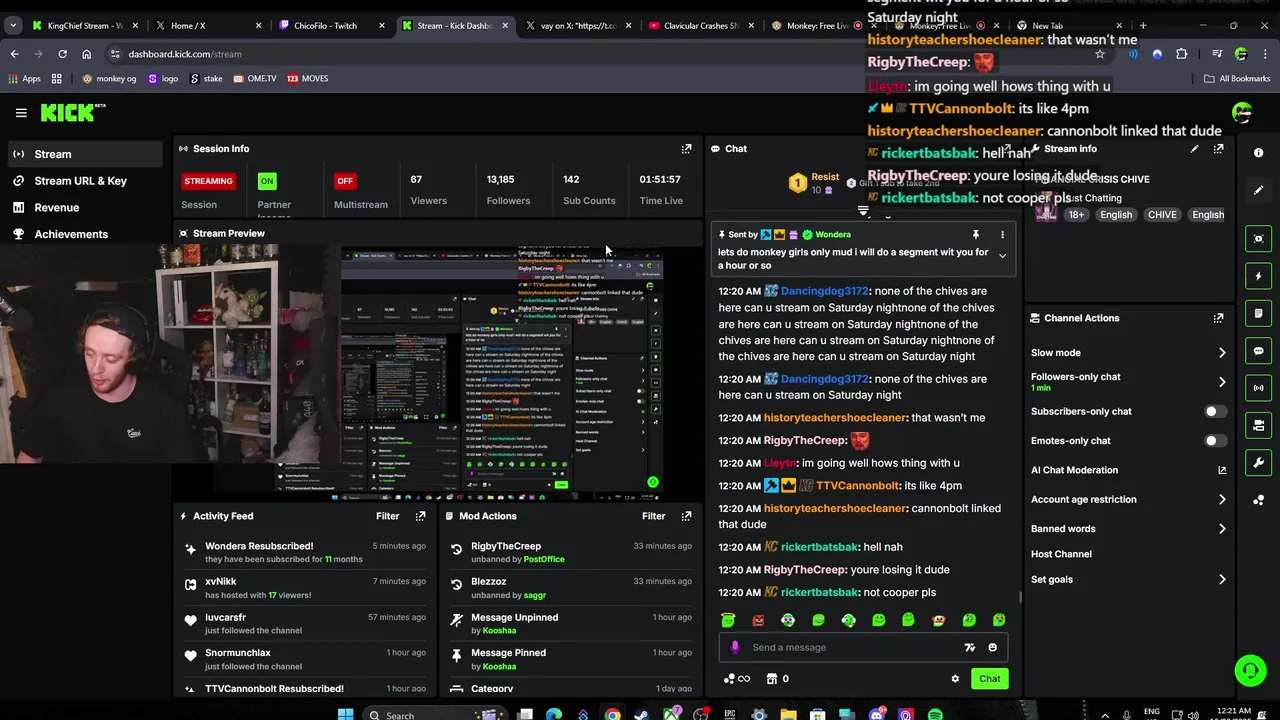1280x720 pixels.
Task: Open Activity Feed Filter dropdown
Action: [x=387, y=516]
